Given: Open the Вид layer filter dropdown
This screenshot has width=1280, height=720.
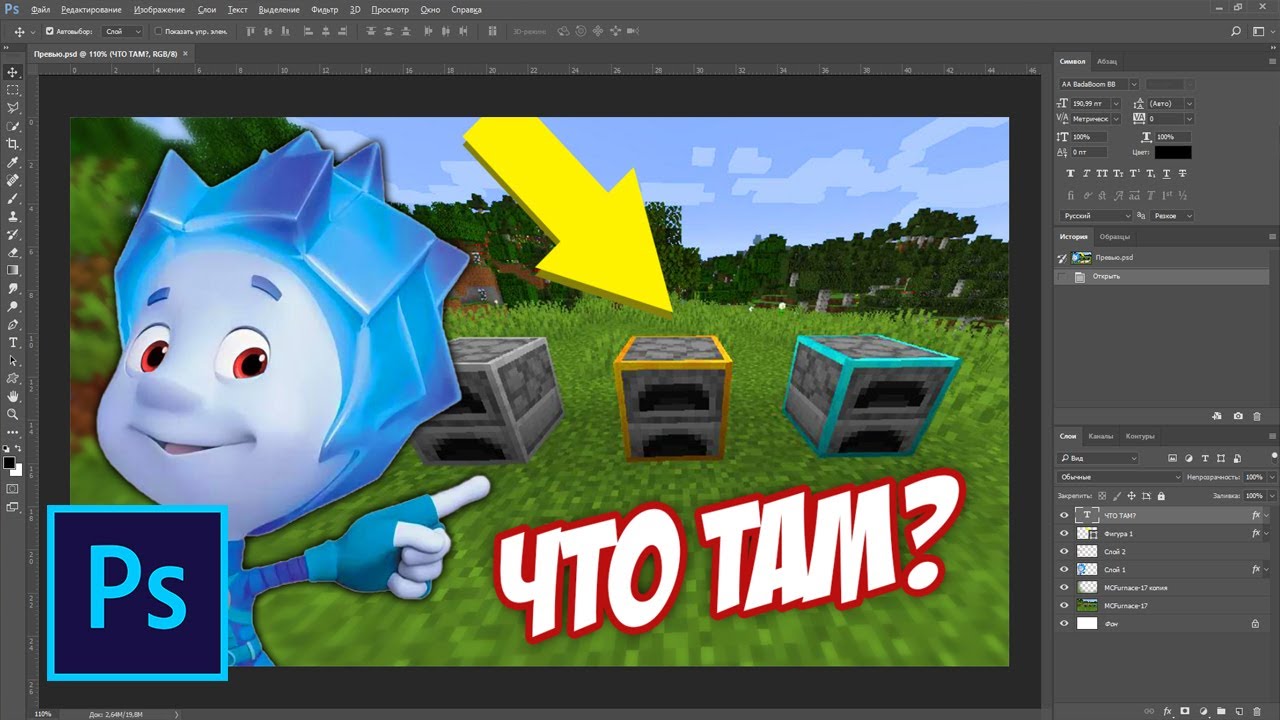Looking at the screenshot, I should (1098, 459).
